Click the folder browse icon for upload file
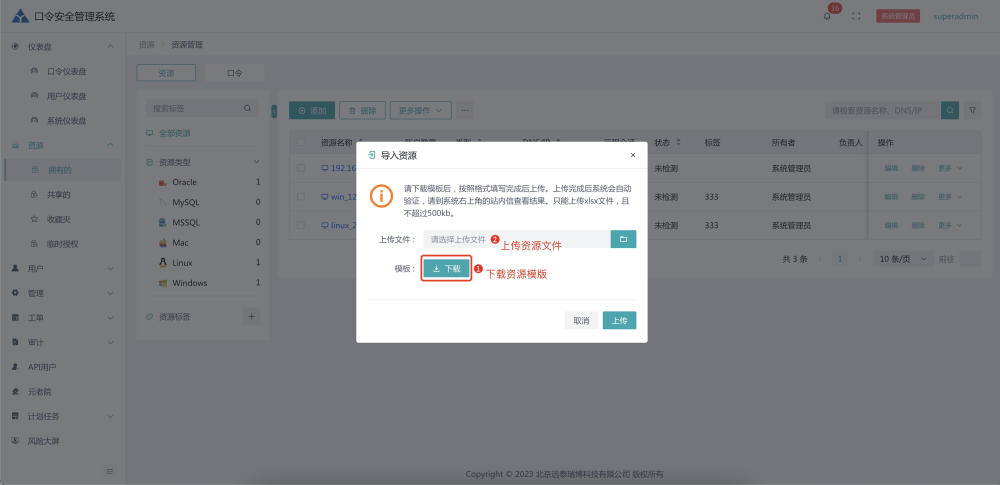 [x=622, y=239]
